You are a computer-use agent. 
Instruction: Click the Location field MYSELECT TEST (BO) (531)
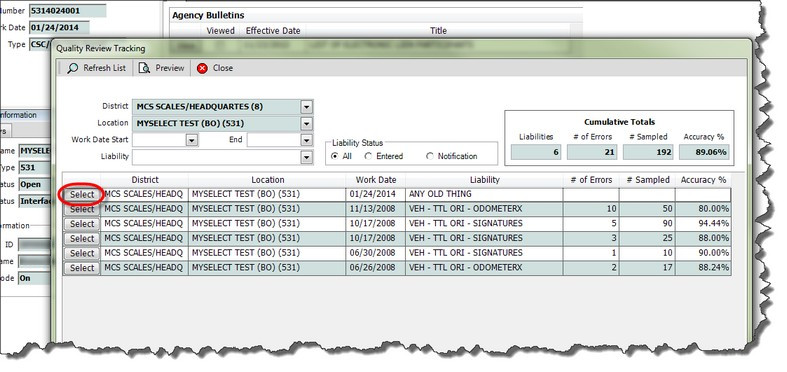pos(216,123)
